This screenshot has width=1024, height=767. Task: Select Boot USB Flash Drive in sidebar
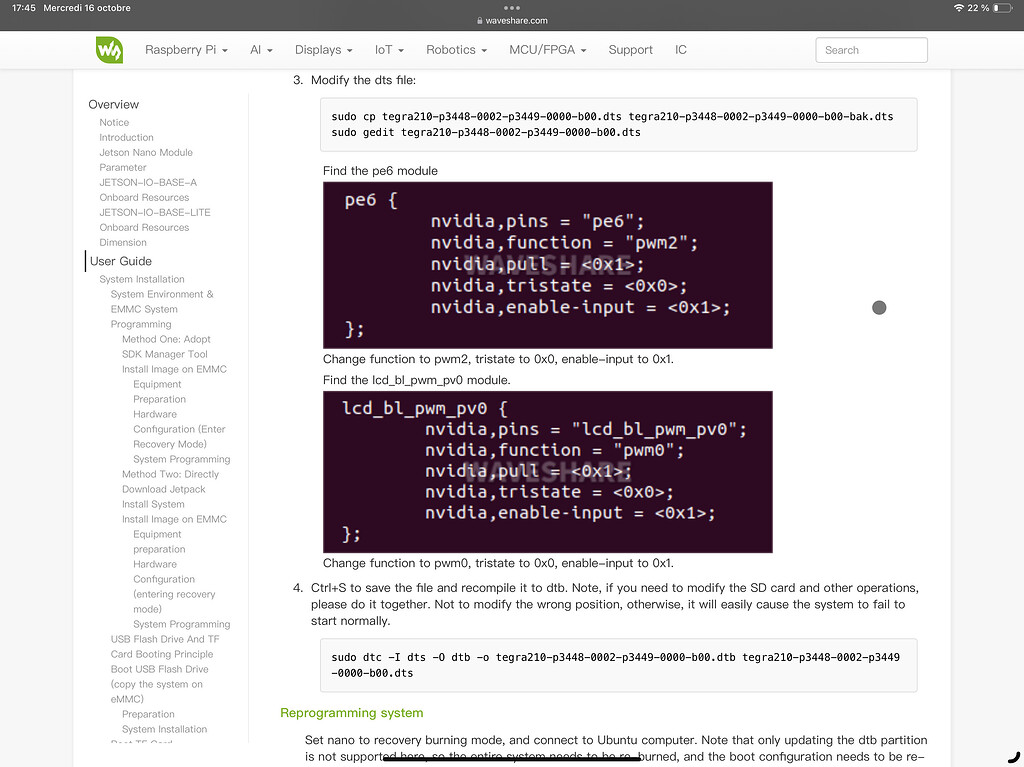[158, 668]
